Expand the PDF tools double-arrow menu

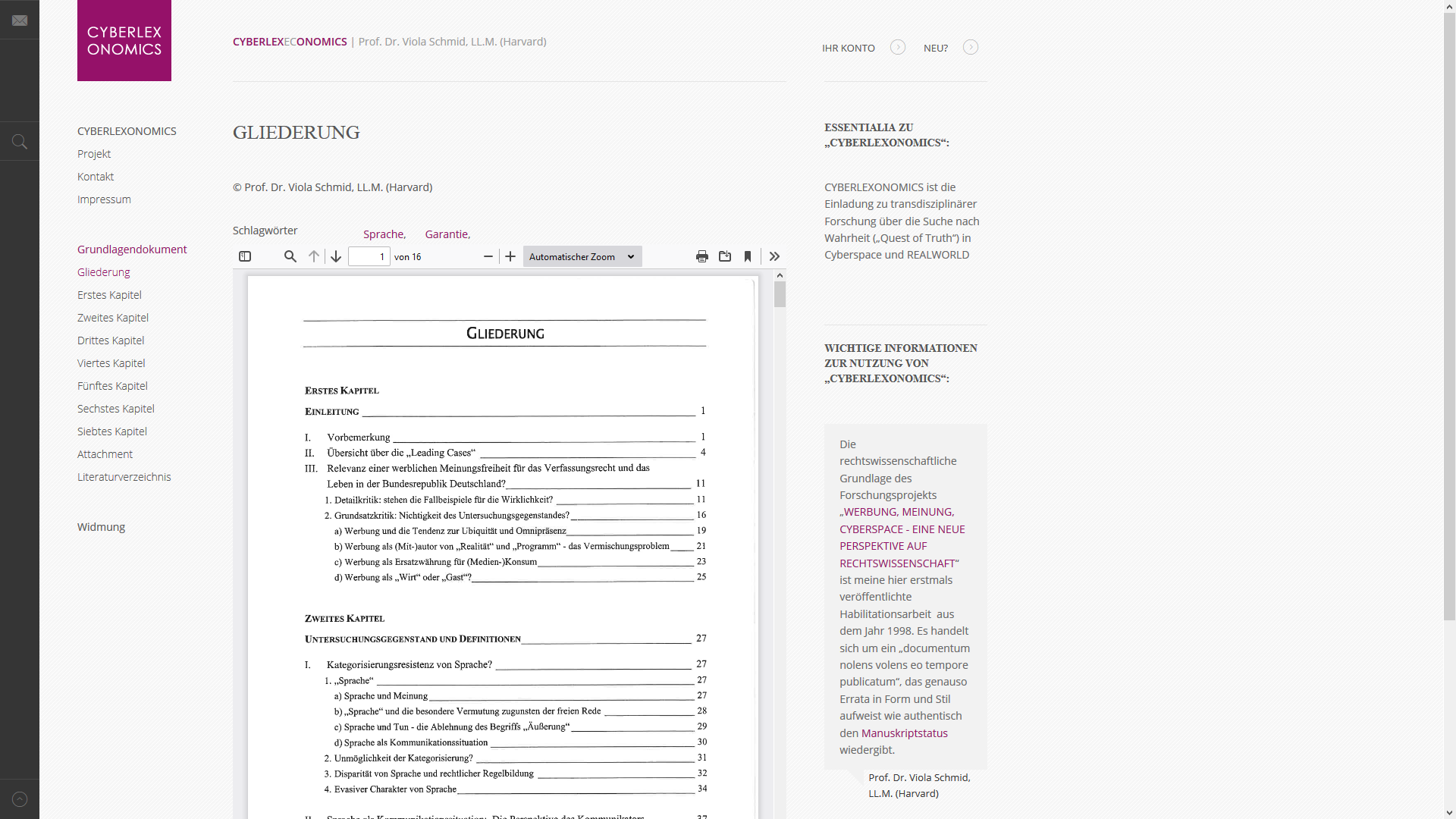(774, 256)
